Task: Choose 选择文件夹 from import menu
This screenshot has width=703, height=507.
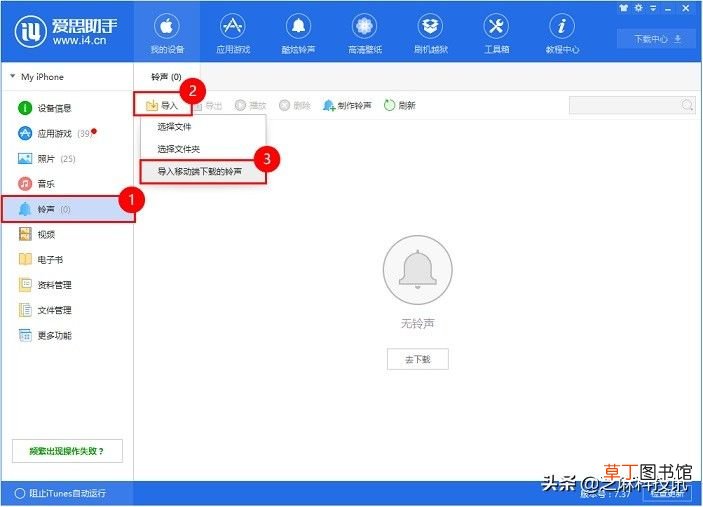Action: 204,149
